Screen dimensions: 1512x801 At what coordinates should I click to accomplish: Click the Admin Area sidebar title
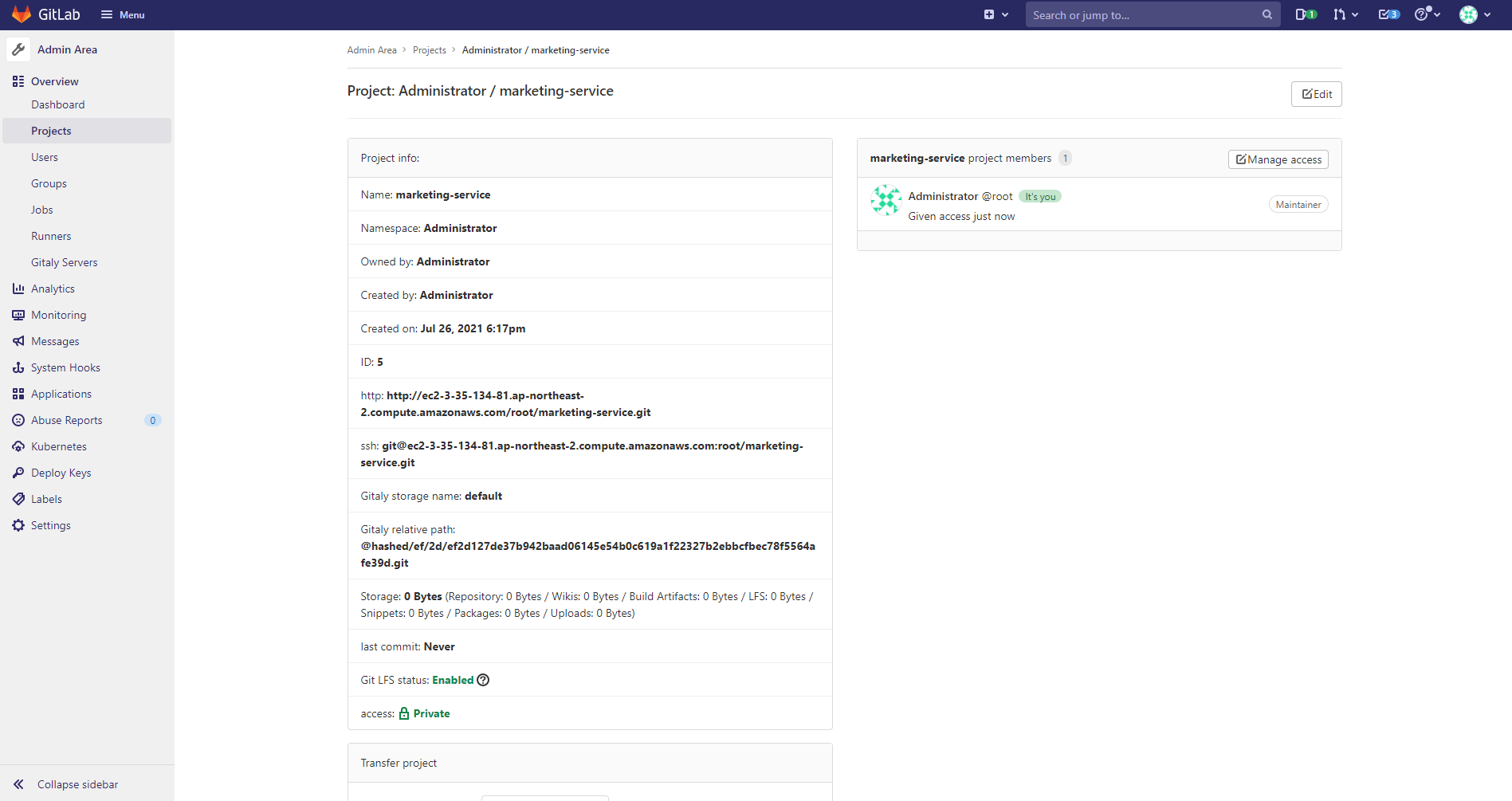67,49
